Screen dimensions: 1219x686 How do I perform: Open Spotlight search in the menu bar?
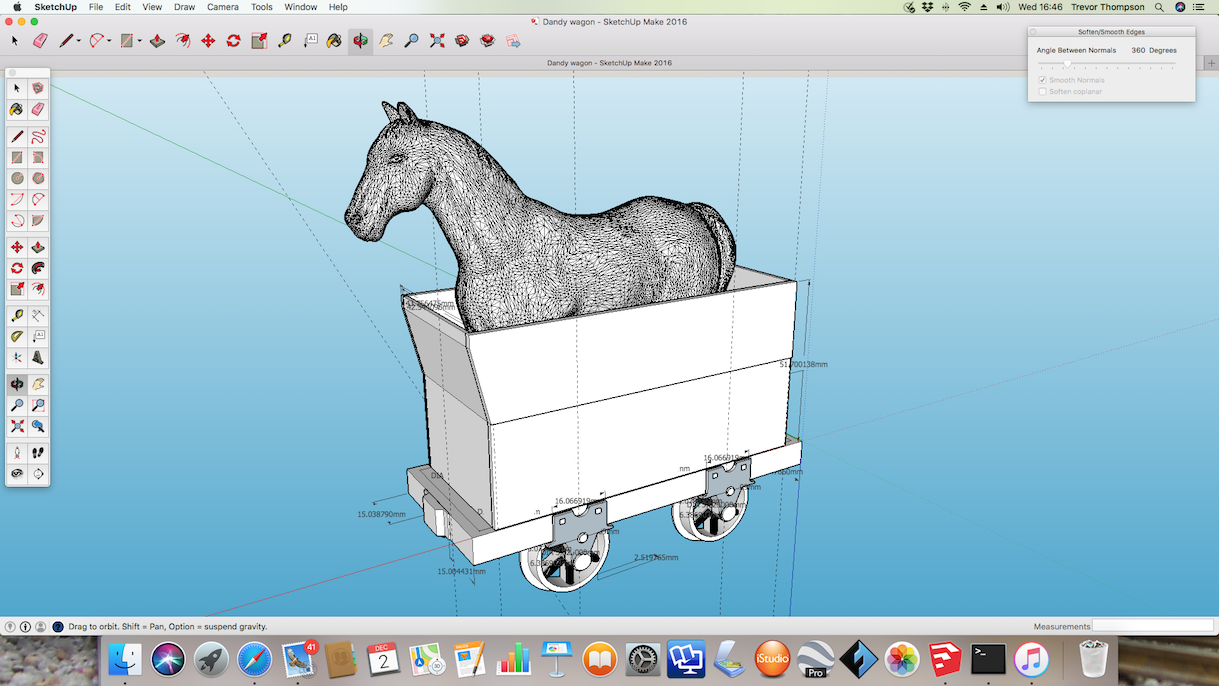(1159, 7)
